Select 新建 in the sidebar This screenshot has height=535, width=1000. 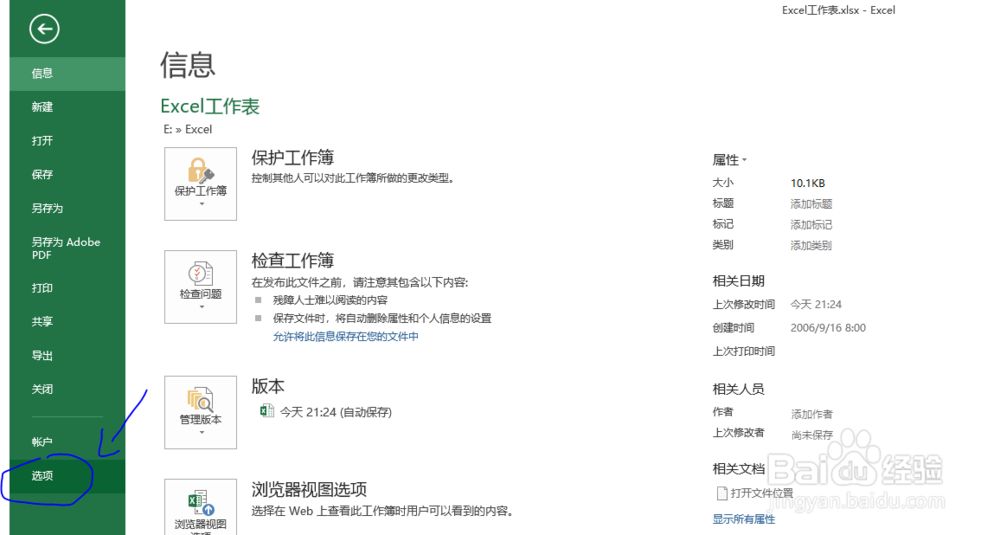(68, 107)
